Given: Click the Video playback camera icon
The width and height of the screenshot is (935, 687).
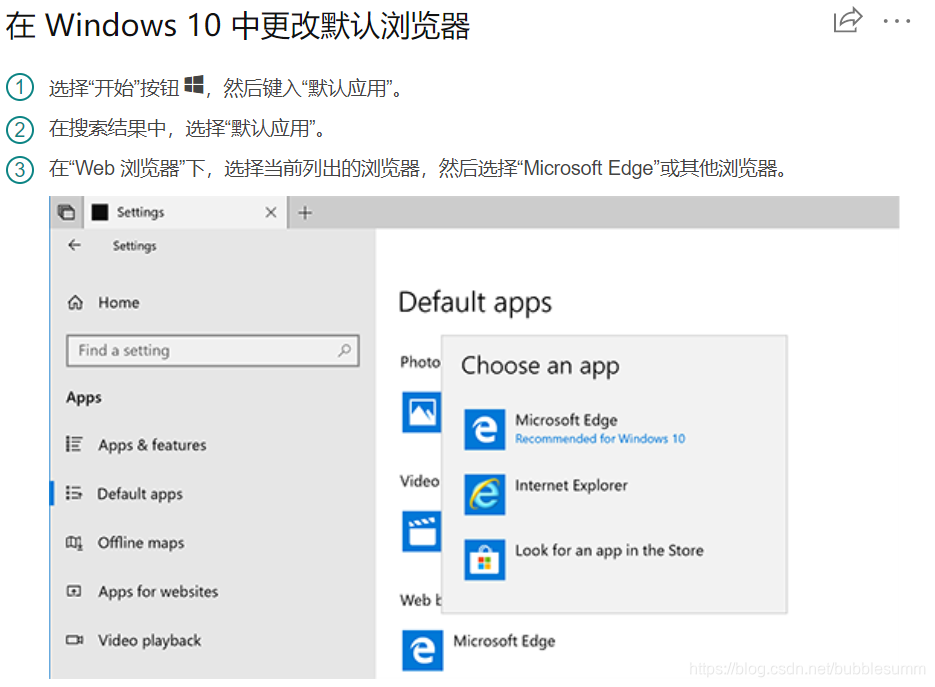Looking at the screenshot, I should point(75,640).
